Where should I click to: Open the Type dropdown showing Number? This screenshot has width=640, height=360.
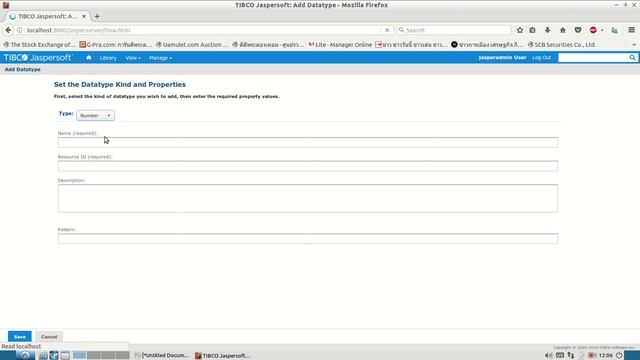pyautogui.click(x=95, y=116)
